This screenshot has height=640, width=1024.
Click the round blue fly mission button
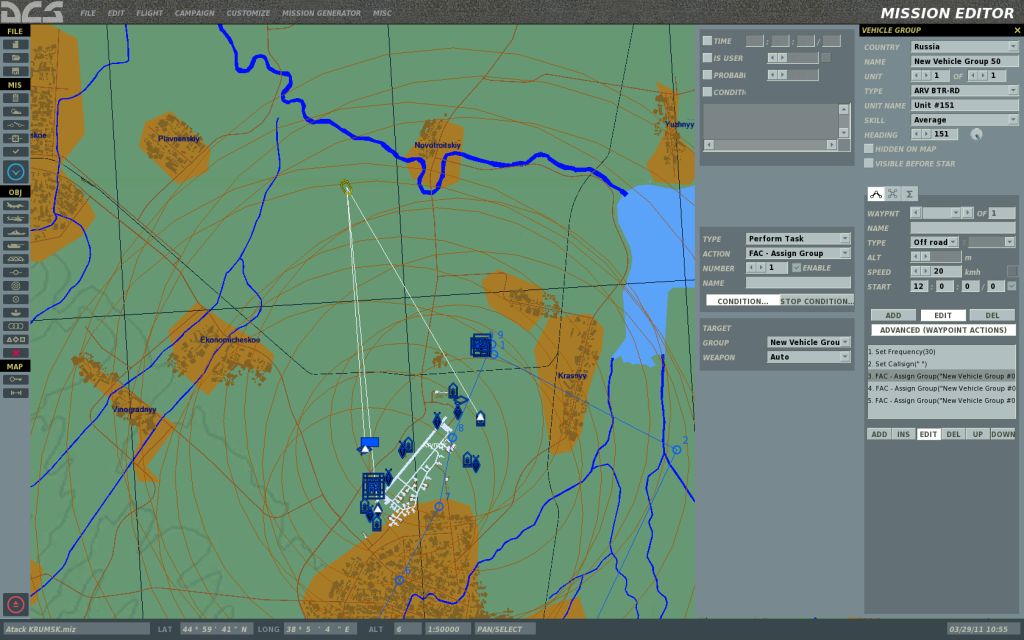coord(16,172)
